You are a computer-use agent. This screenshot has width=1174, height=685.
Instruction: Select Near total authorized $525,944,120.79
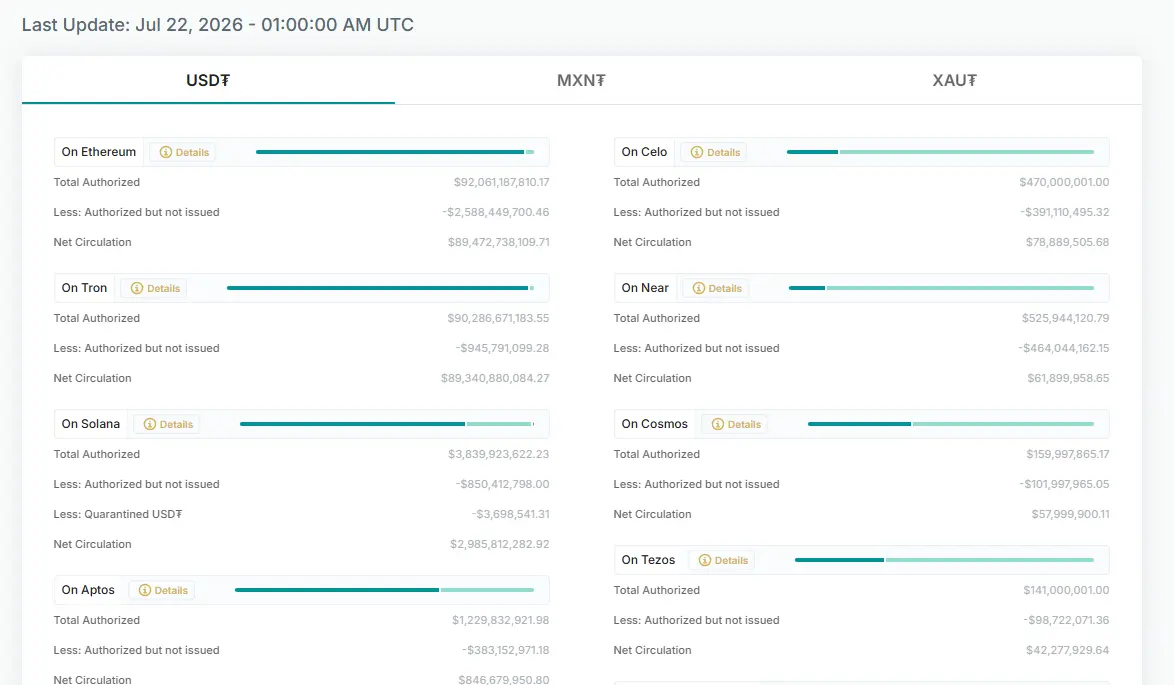click(x=1065, y=318)
